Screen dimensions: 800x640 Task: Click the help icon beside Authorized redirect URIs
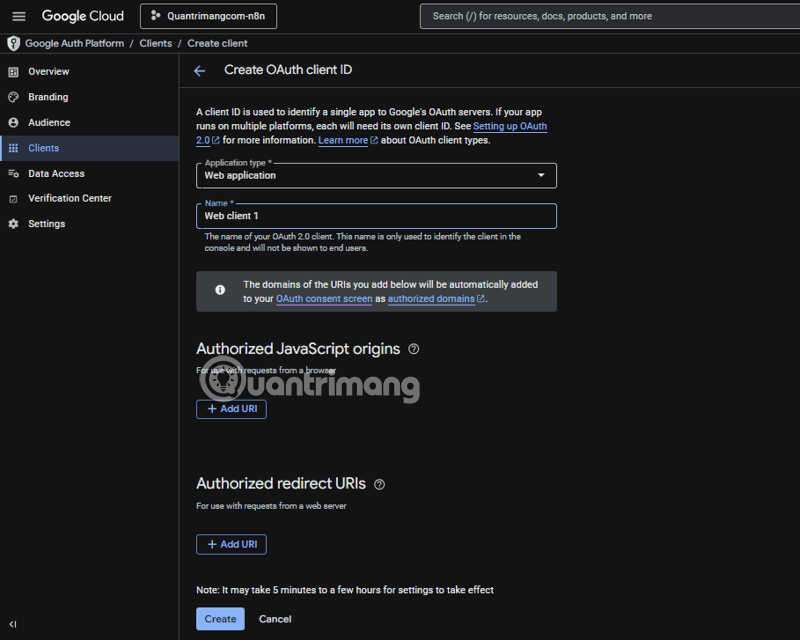tap(378, 483)
